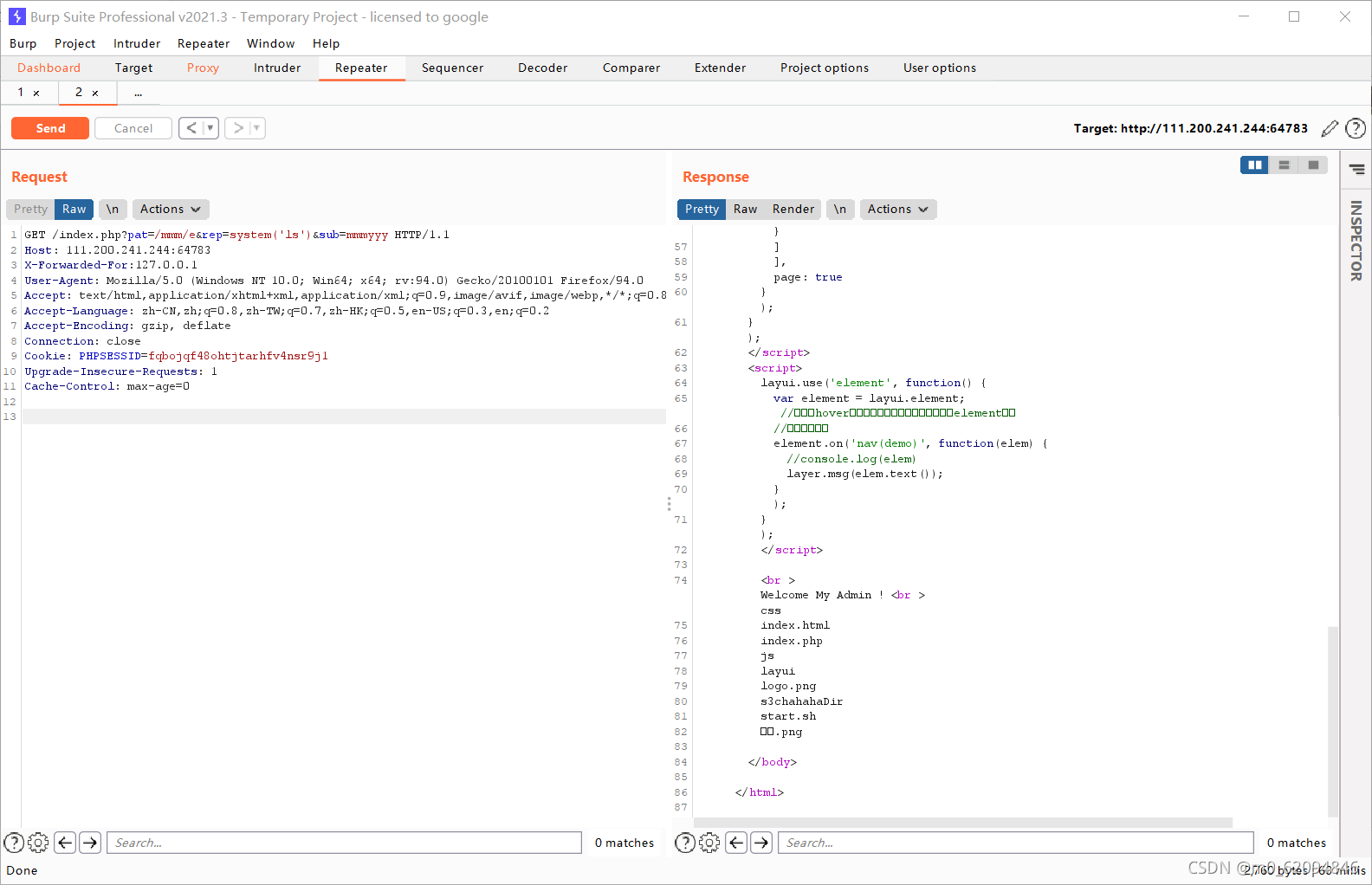Click request search input field
This screenshot has width=1372, height=885.
click(x=344, y=843)
